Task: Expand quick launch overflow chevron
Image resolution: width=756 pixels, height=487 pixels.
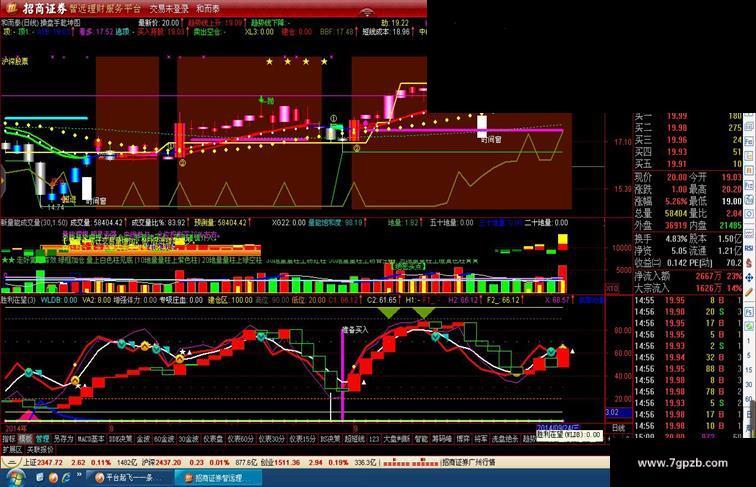Action: point(79,475)
